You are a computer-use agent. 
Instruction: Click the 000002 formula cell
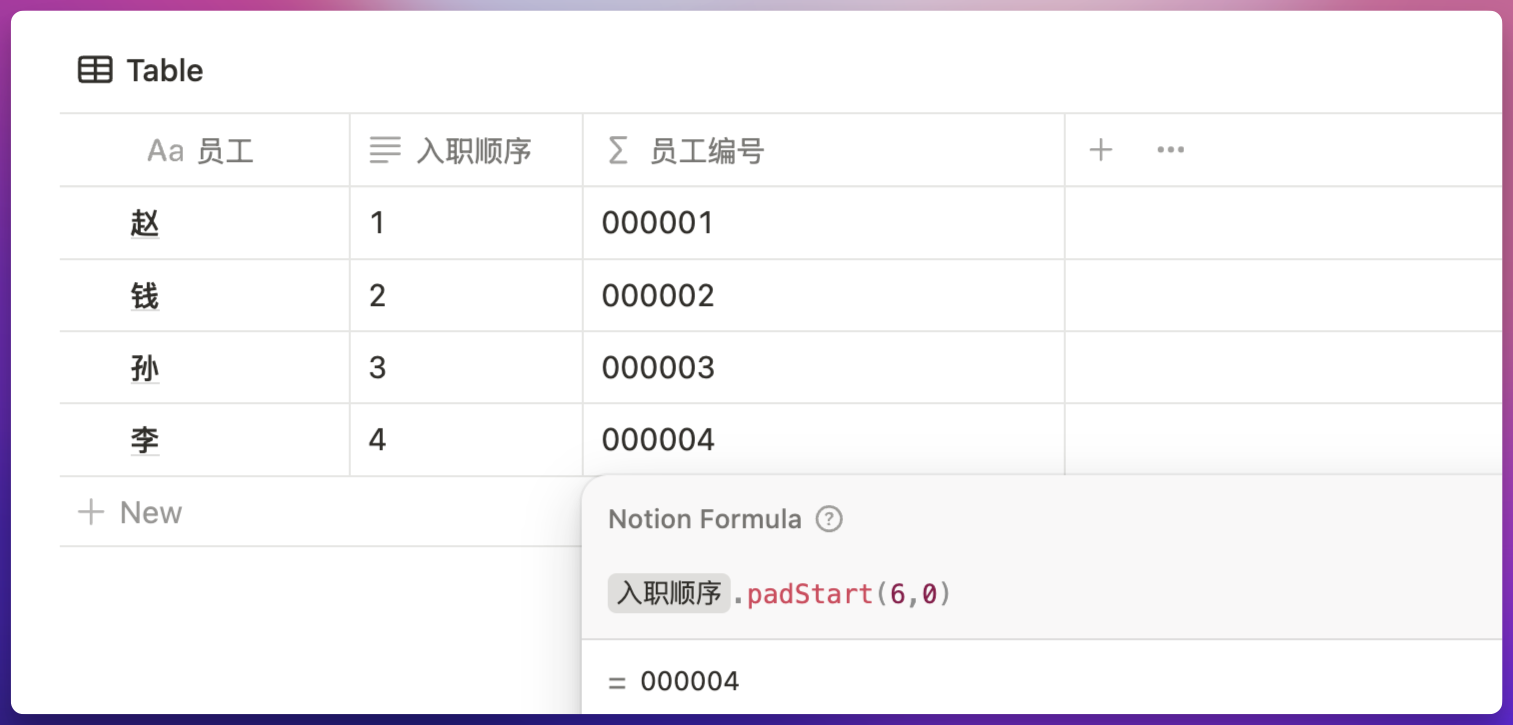(822, 296)
